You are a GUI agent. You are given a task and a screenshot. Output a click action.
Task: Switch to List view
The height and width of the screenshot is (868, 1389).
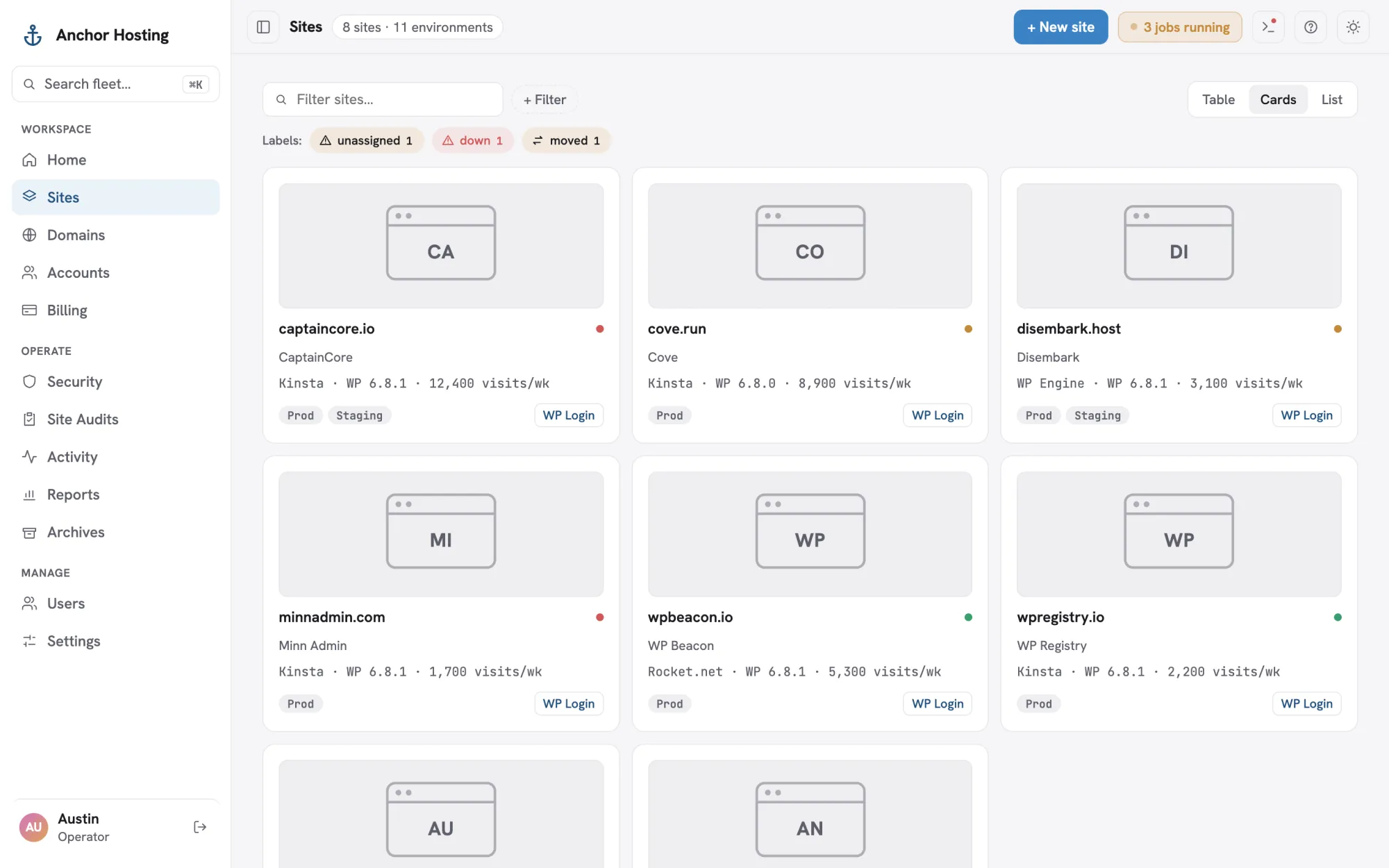[x=1331, y=99]
